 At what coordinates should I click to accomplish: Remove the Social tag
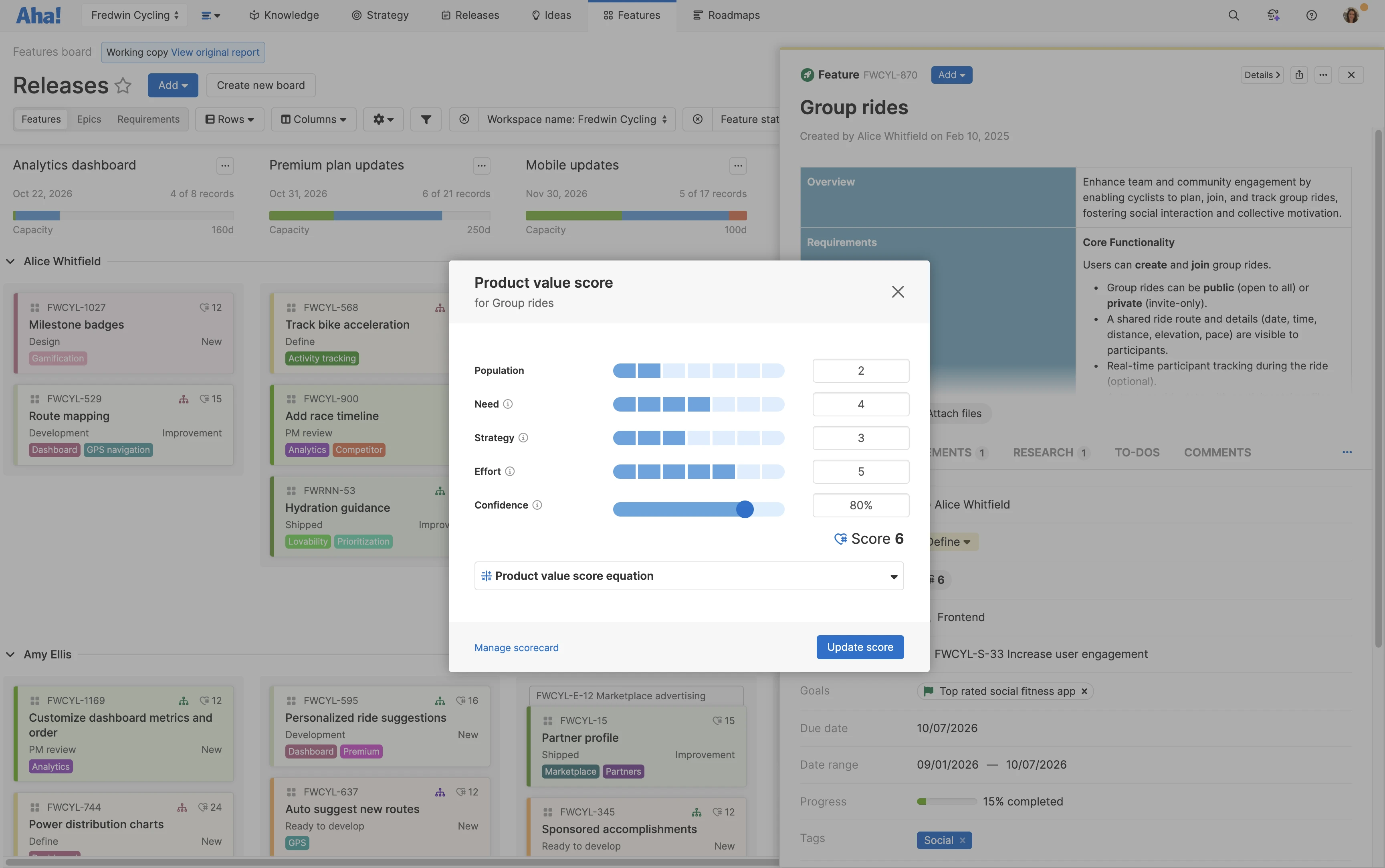coord(963,840)
